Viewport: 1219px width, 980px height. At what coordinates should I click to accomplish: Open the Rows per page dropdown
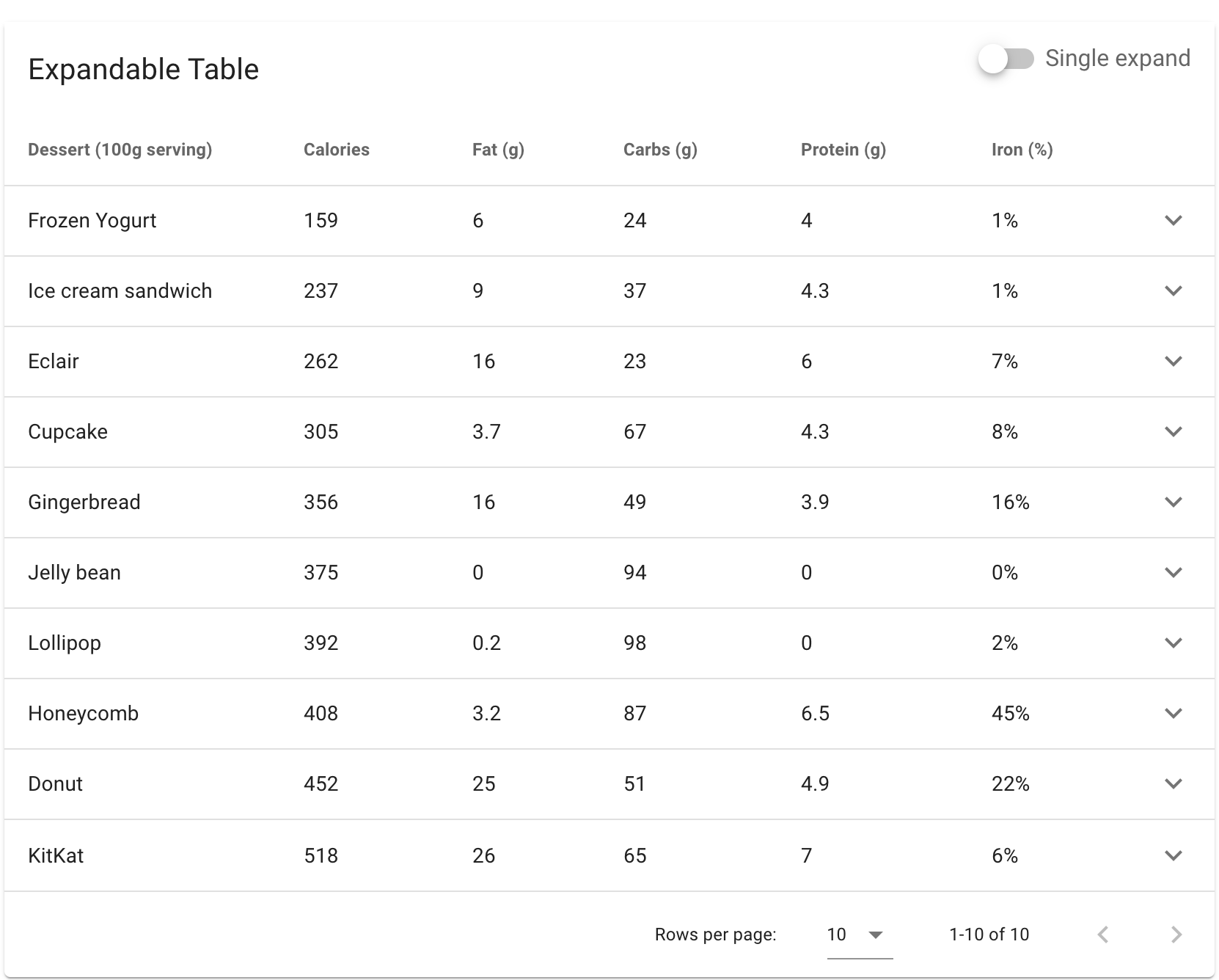pyautogui.click(x=859, y=935)
